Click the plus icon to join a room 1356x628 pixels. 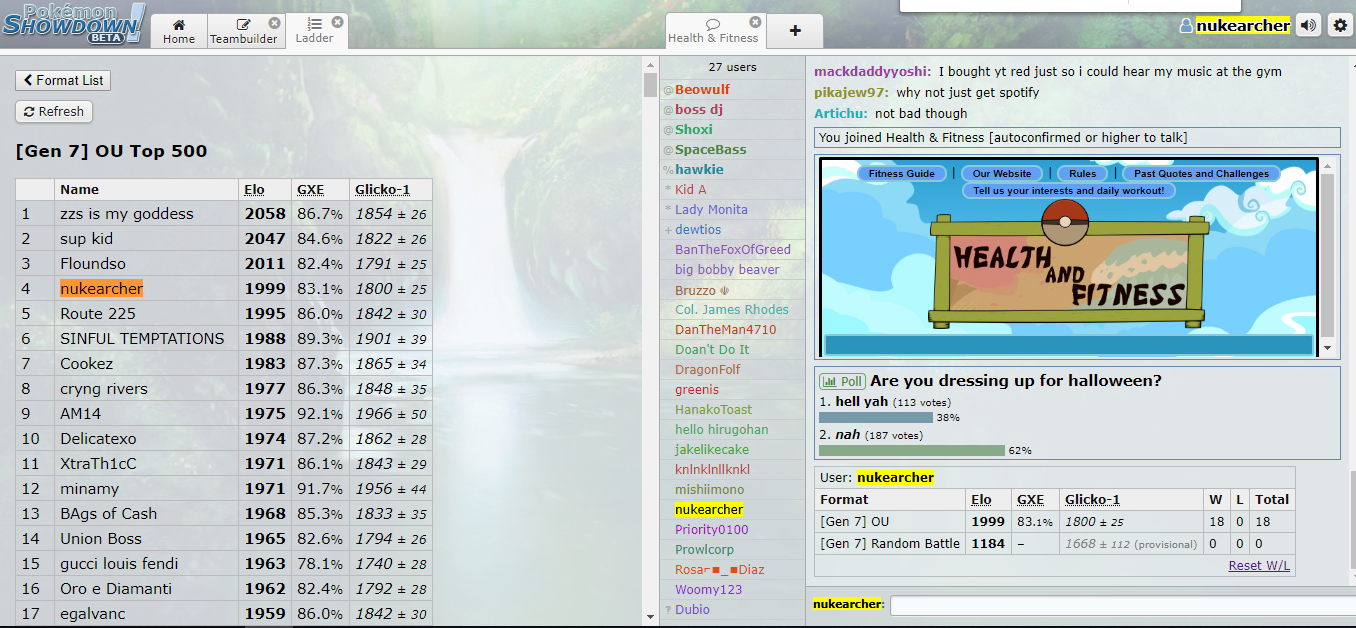[795, 31]
